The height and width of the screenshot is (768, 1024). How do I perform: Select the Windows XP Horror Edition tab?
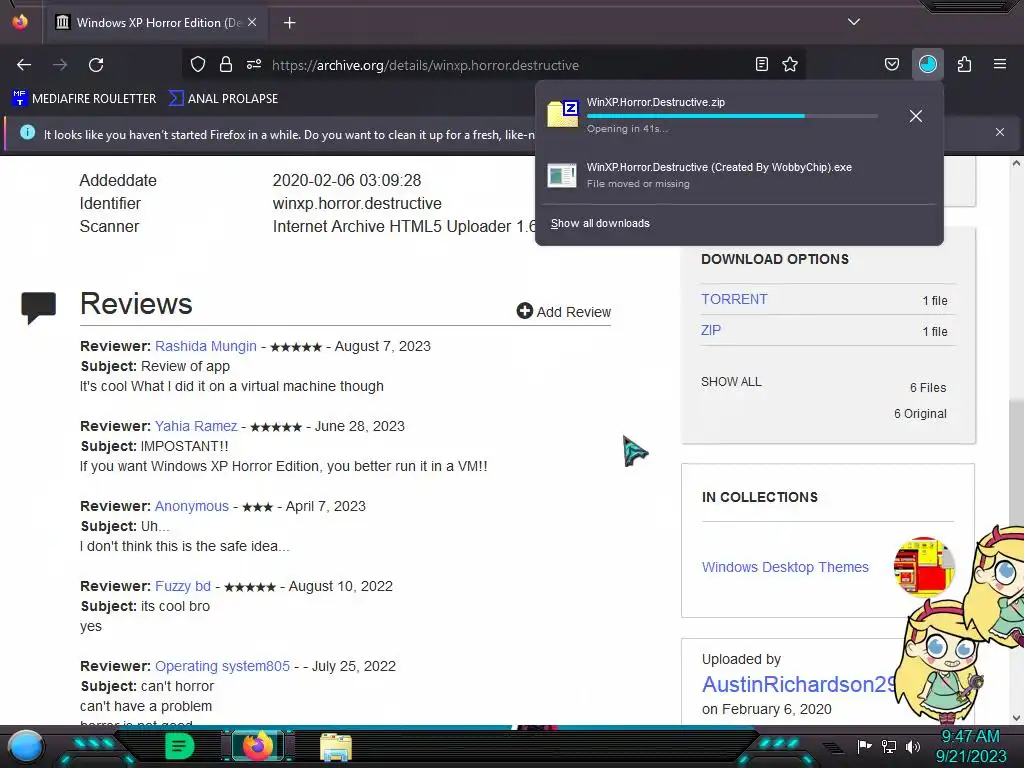pos(157,23)
